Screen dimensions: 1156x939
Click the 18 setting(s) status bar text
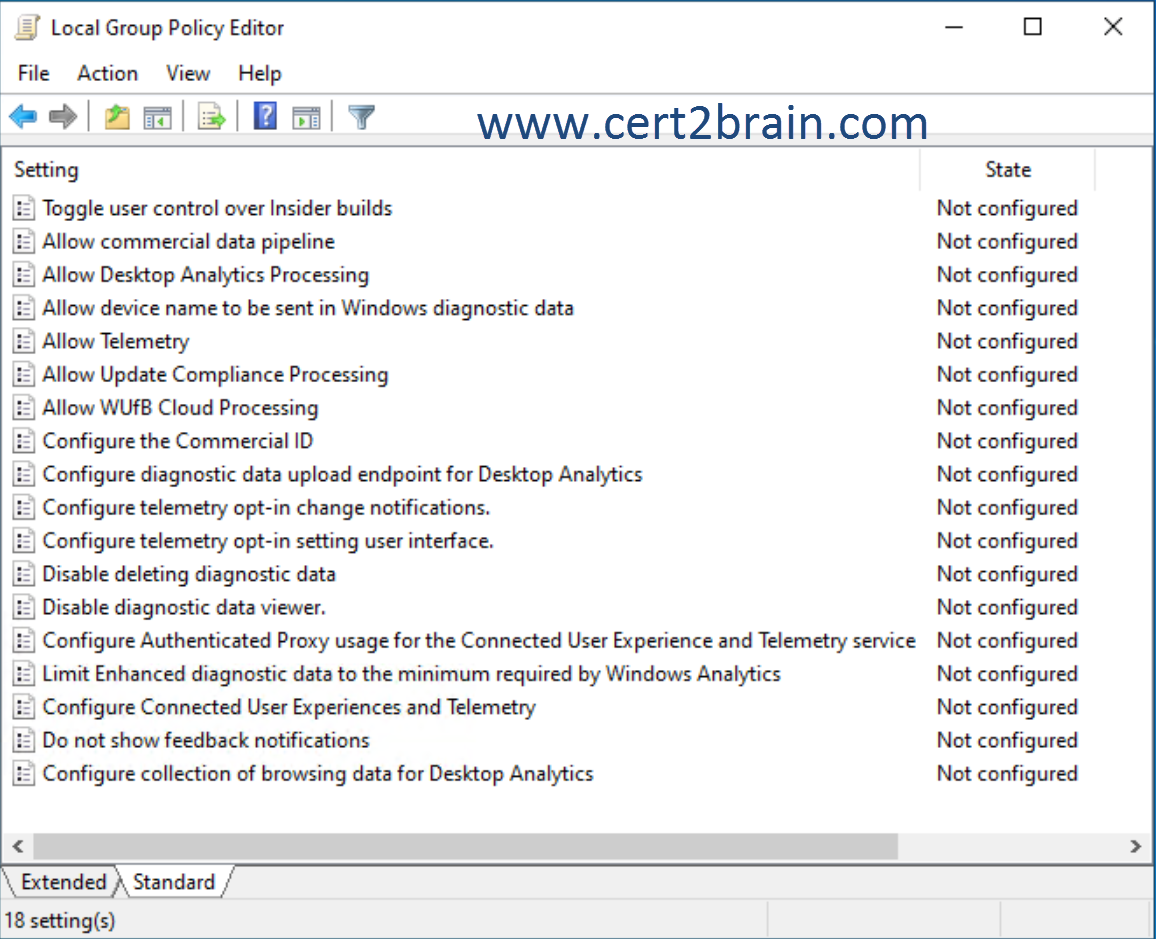click(60, 921)
